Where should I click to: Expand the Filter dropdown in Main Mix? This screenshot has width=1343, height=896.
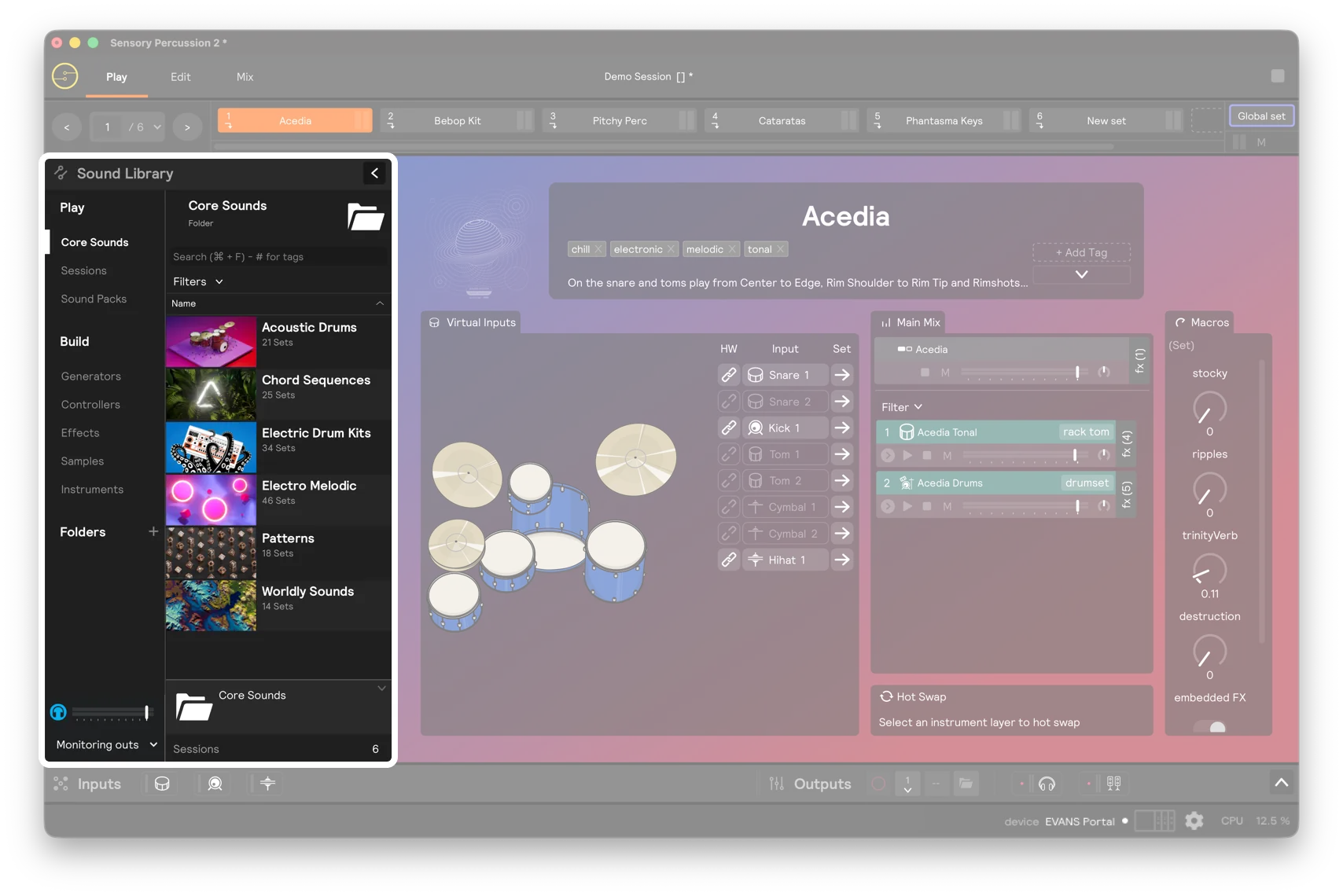pos(902,407)
